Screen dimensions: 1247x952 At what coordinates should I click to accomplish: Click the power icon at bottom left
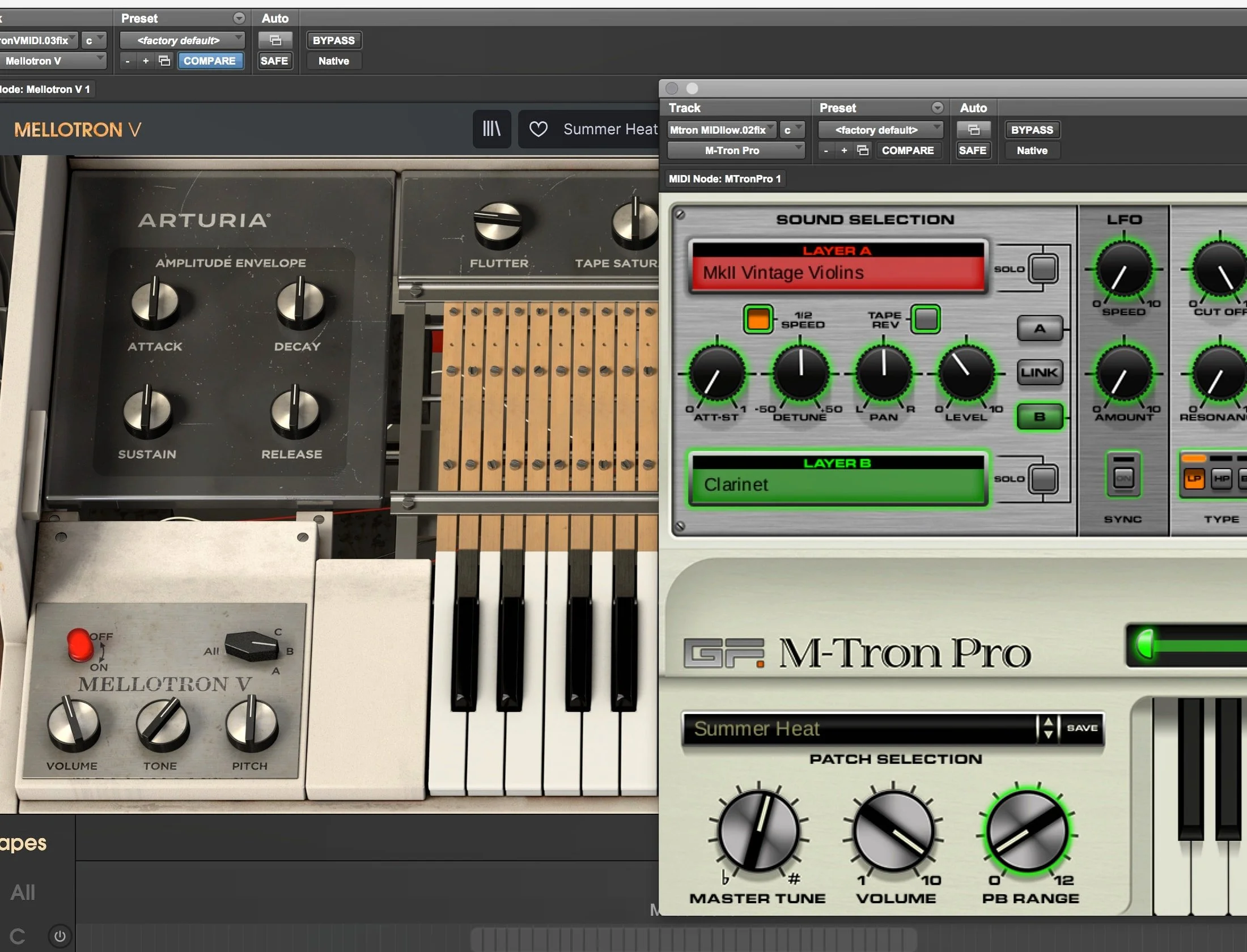pos(60,936)
